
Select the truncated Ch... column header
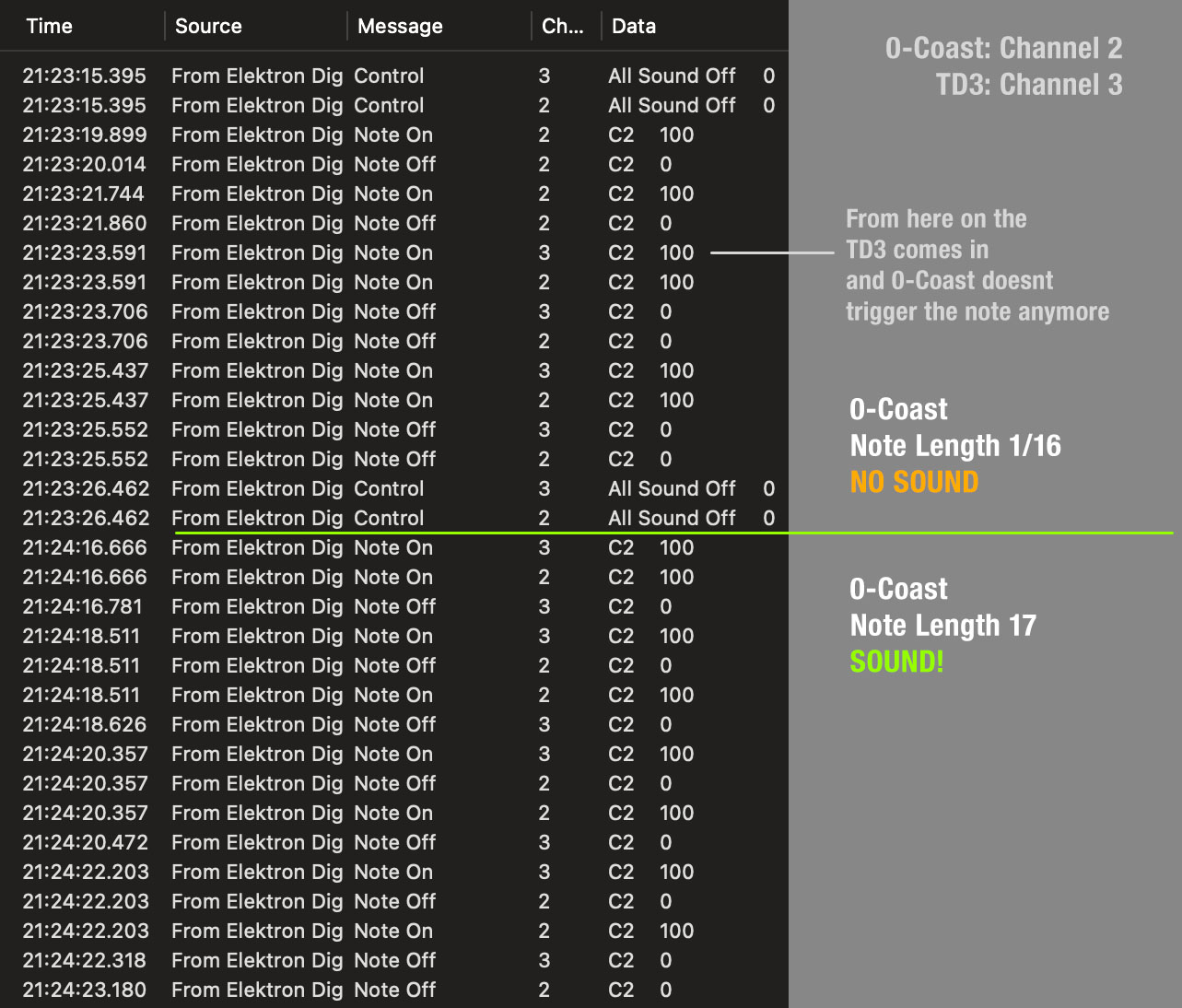click(x=562, y=26)
